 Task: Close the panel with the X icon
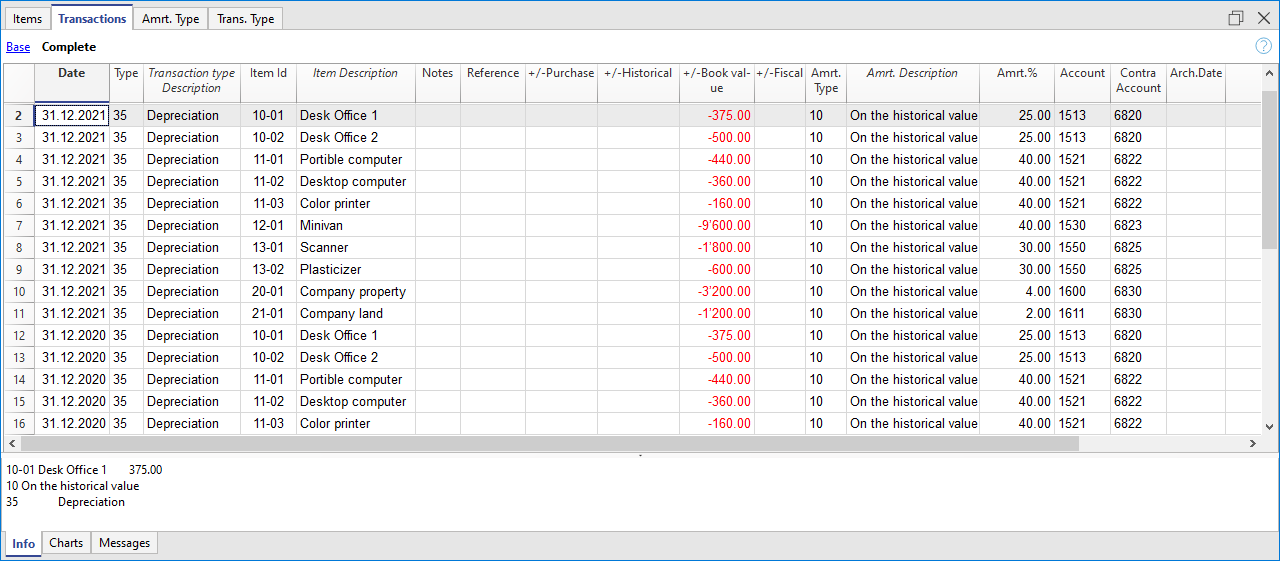tap(1263, 18)
